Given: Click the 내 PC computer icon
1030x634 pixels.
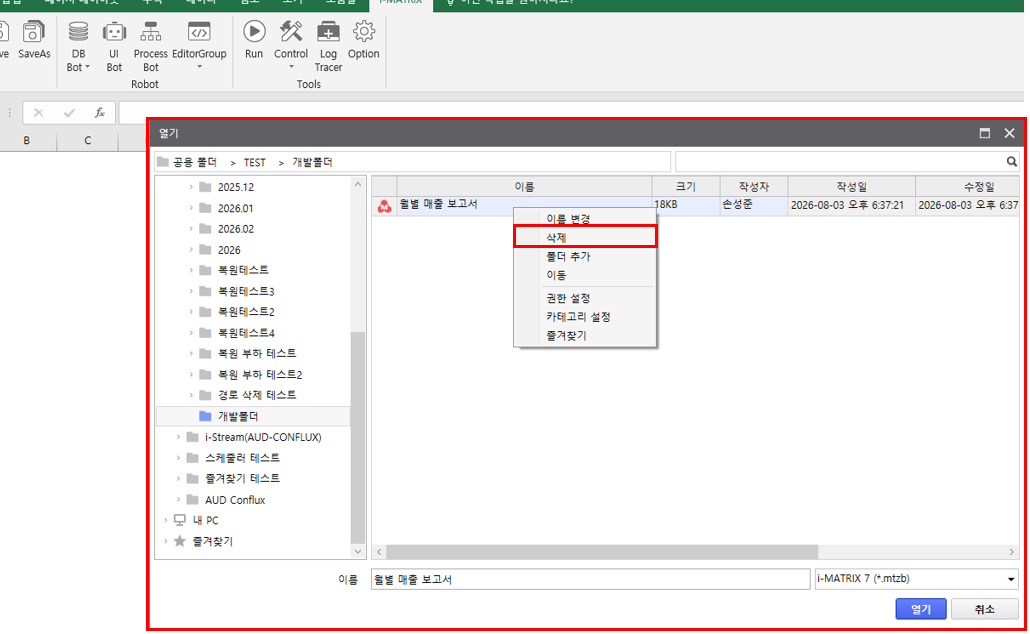Looking at the screenshot, I should [179, 520].
